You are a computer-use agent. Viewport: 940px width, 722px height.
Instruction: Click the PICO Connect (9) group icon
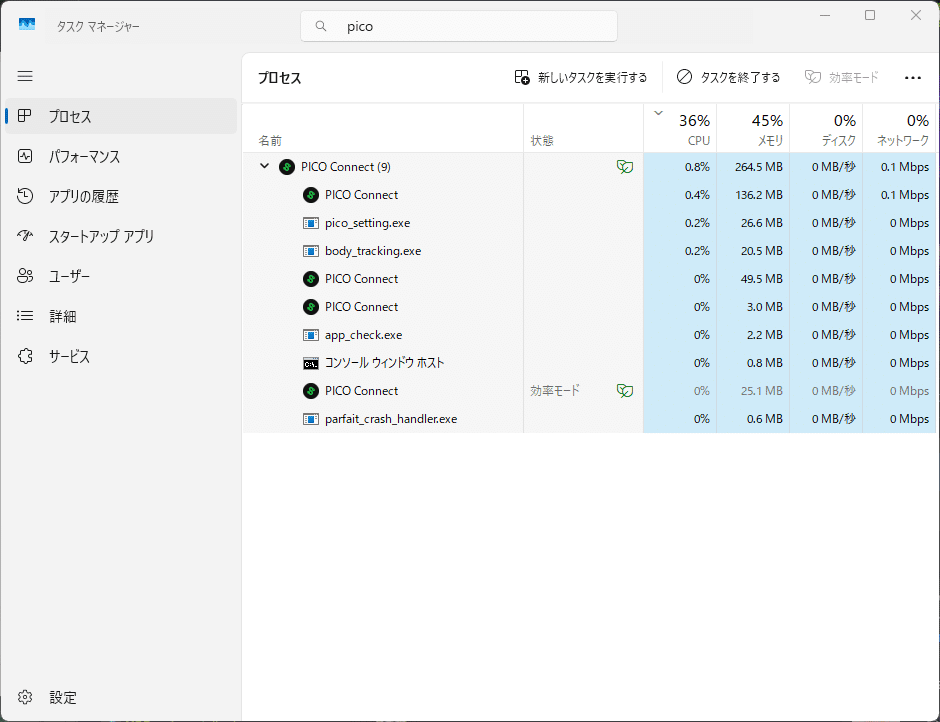tap(287, 167)
